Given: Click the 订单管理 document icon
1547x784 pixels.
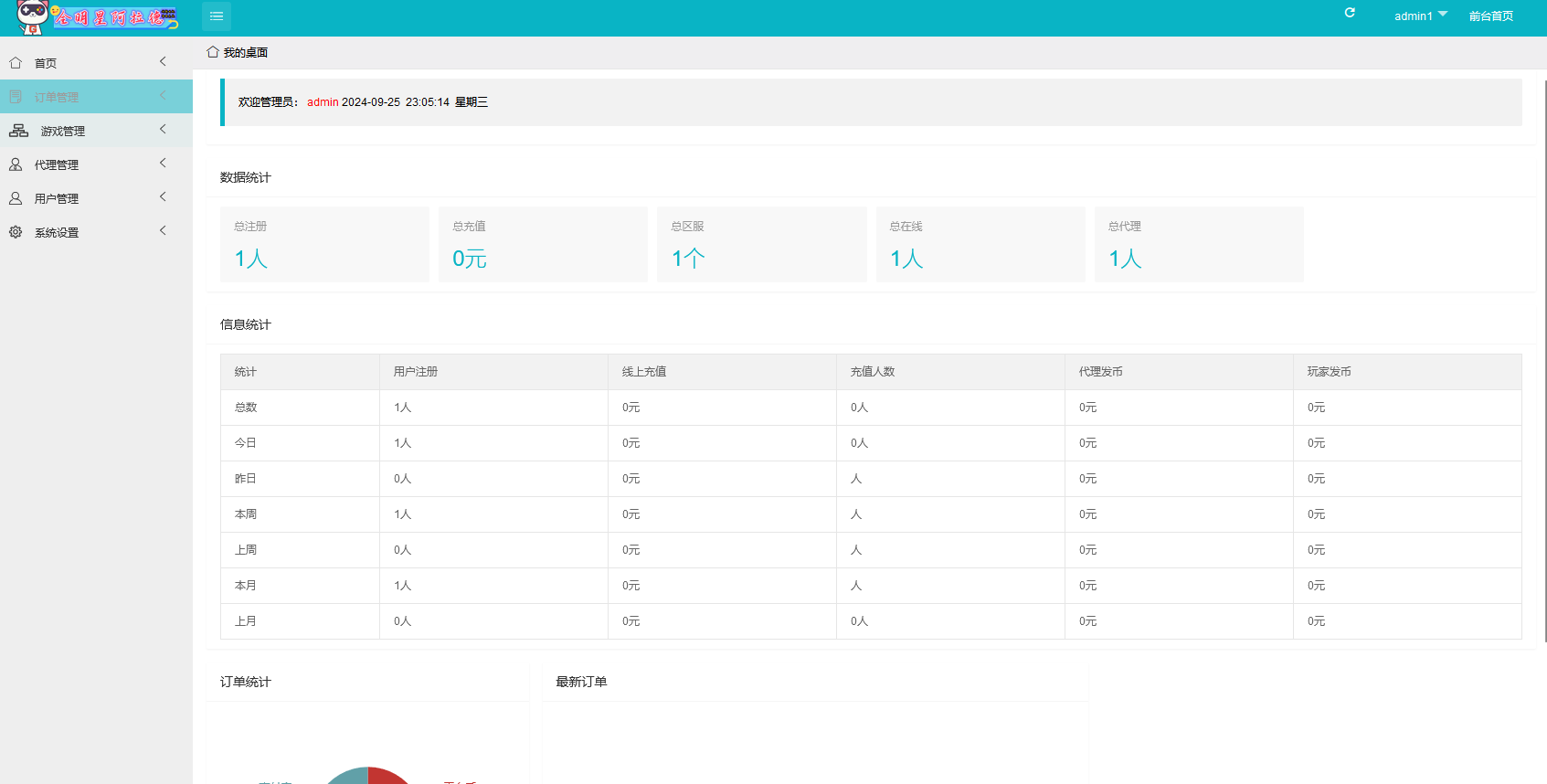Looking at the screenshot, I should coord(16,97).
